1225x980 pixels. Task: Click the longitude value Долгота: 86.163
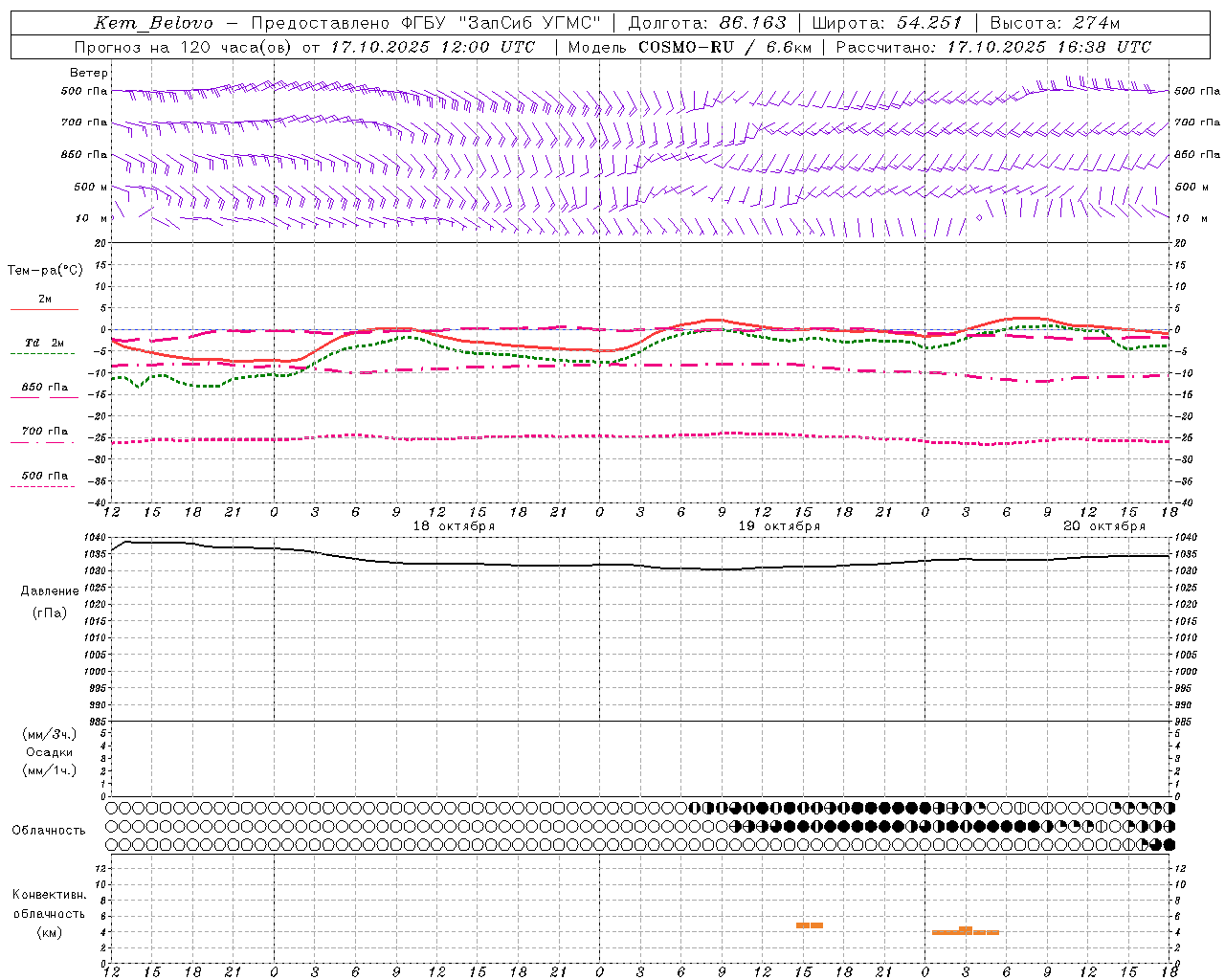pyautogui.click(x=707, y=23)
